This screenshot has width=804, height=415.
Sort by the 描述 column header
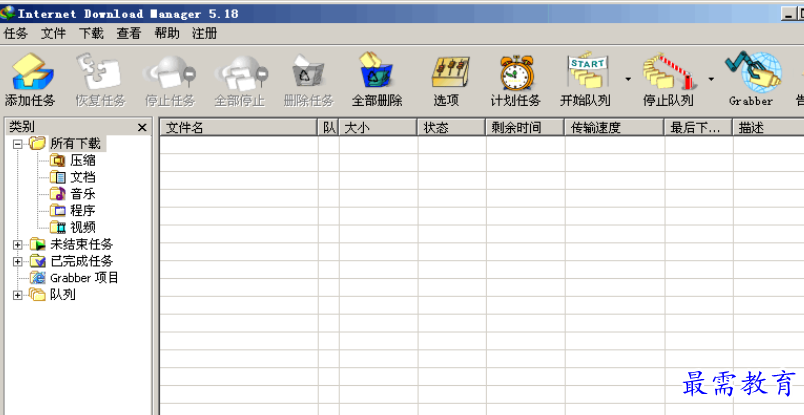coord(769,128)
